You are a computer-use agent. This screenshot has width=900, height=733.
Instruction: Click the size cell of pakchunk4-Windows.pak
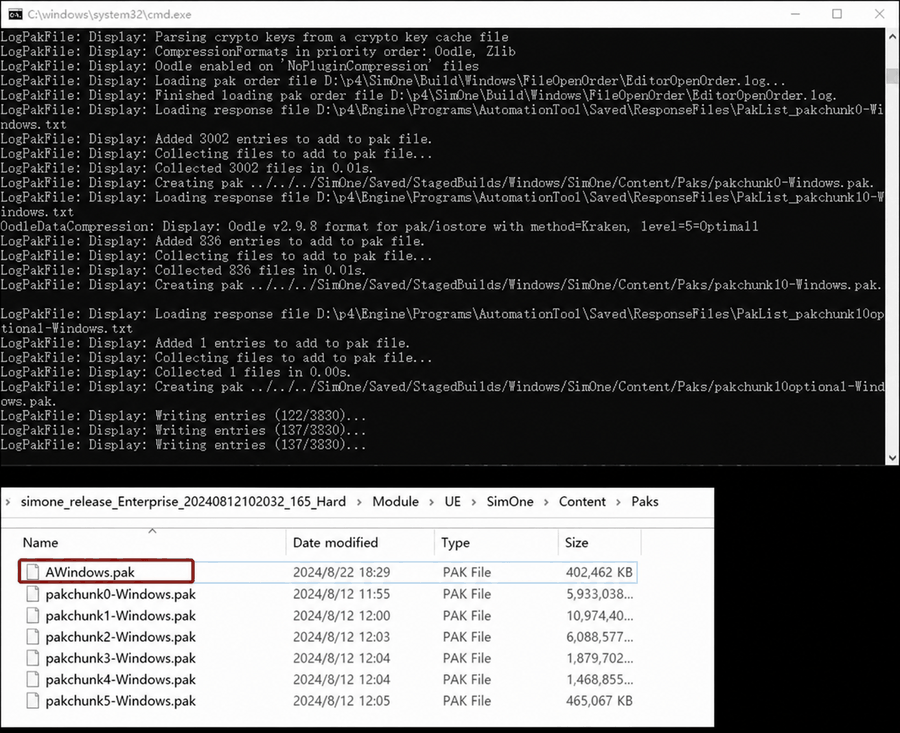[x=600, y=680]
